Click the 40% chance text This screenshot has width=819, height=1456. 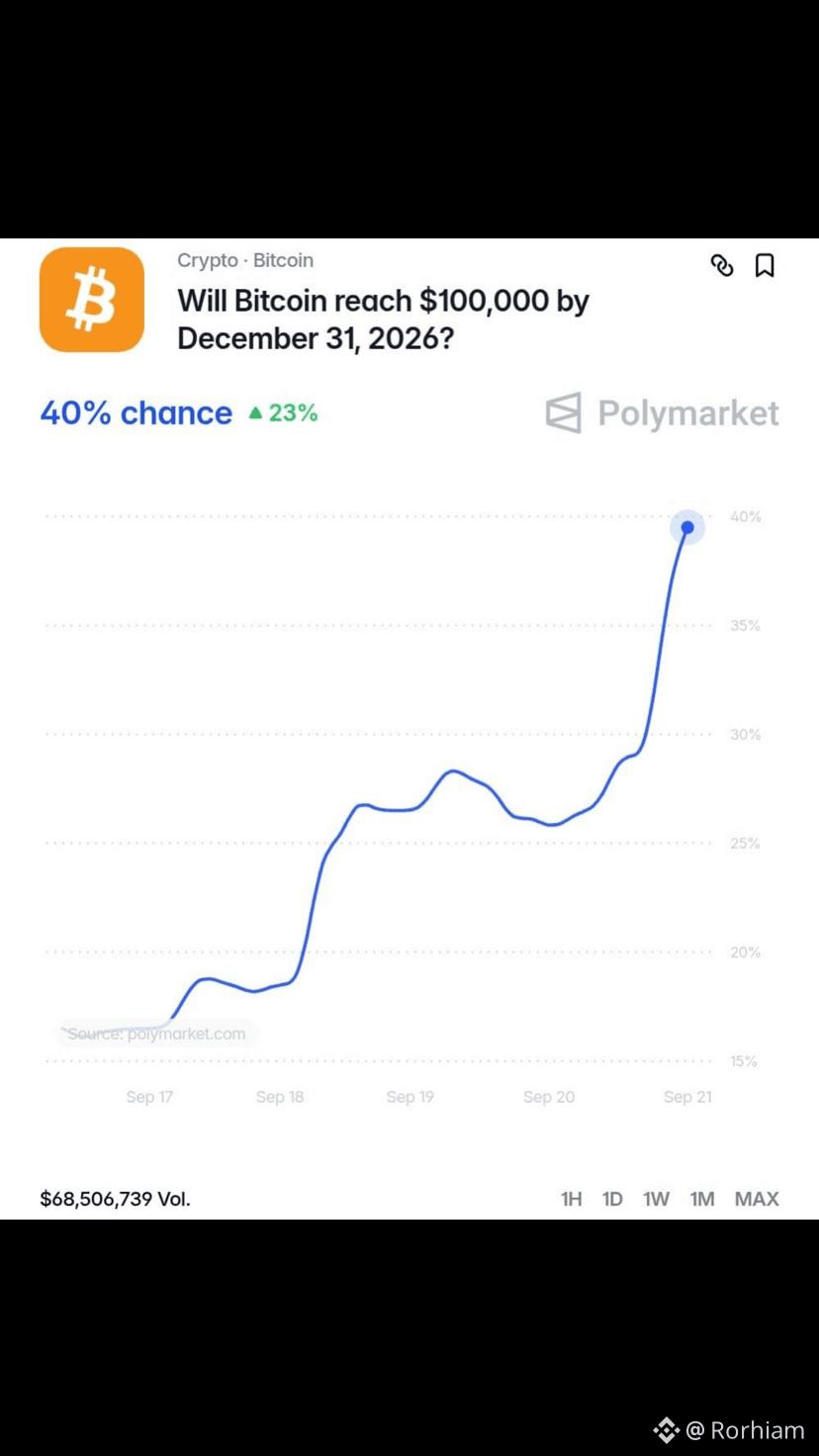136,412
